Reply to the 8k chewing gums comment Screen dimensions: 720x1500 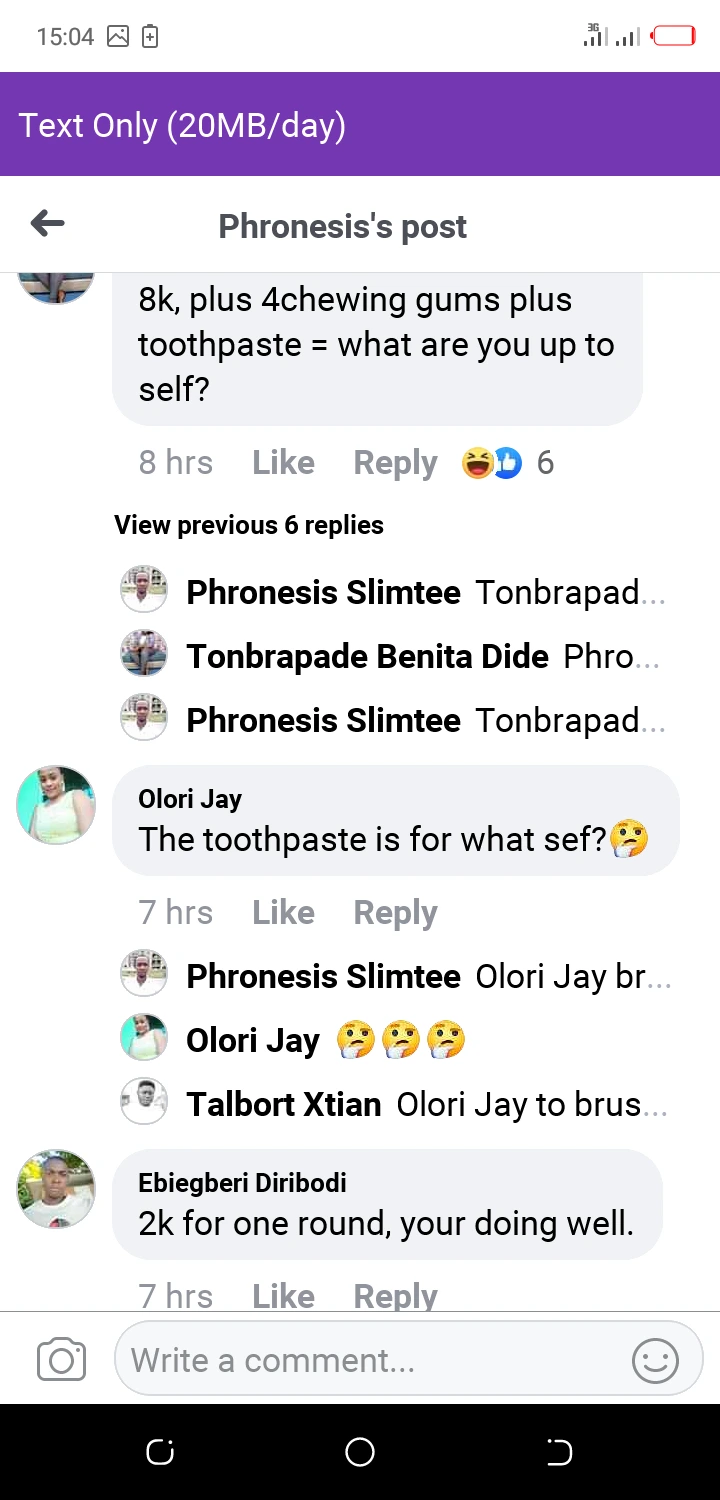[395, 463]
